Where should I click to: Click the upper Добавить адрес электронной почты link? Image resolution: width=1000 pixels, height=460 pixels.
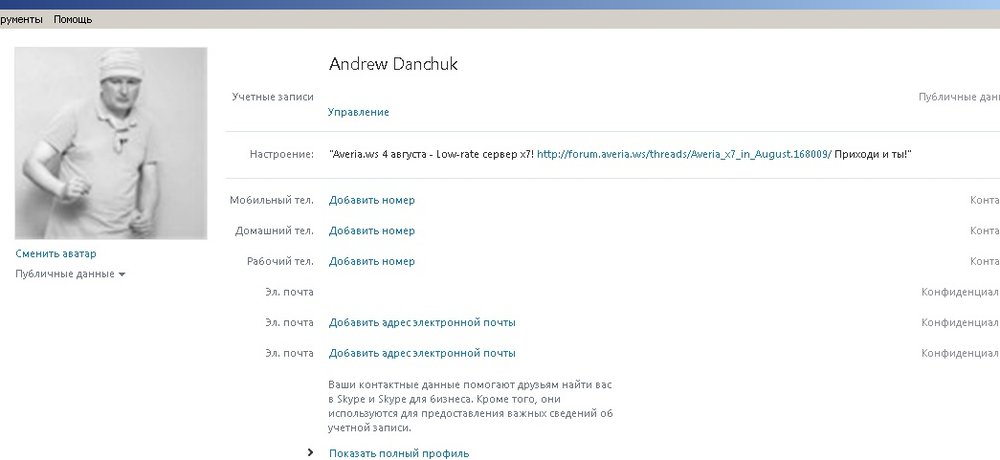tap(422, 323)
